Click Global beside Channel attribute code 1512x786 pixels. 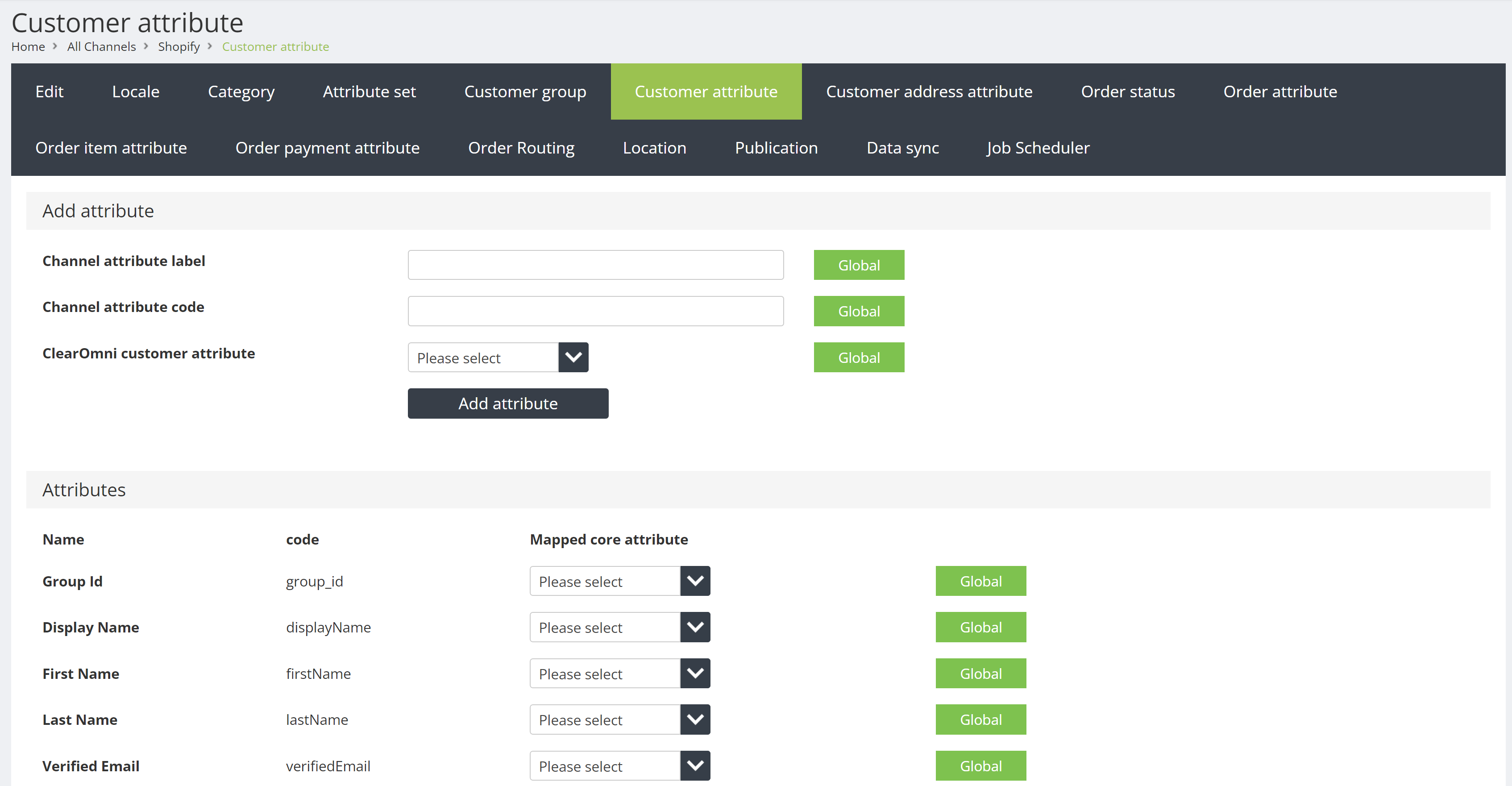(859, 311)
